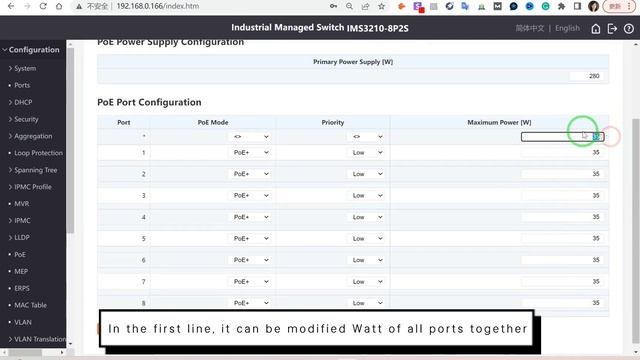Click the switch home icon in header
Image resolution: width=640 pixels, height=360 pixels.
[596, 29]
